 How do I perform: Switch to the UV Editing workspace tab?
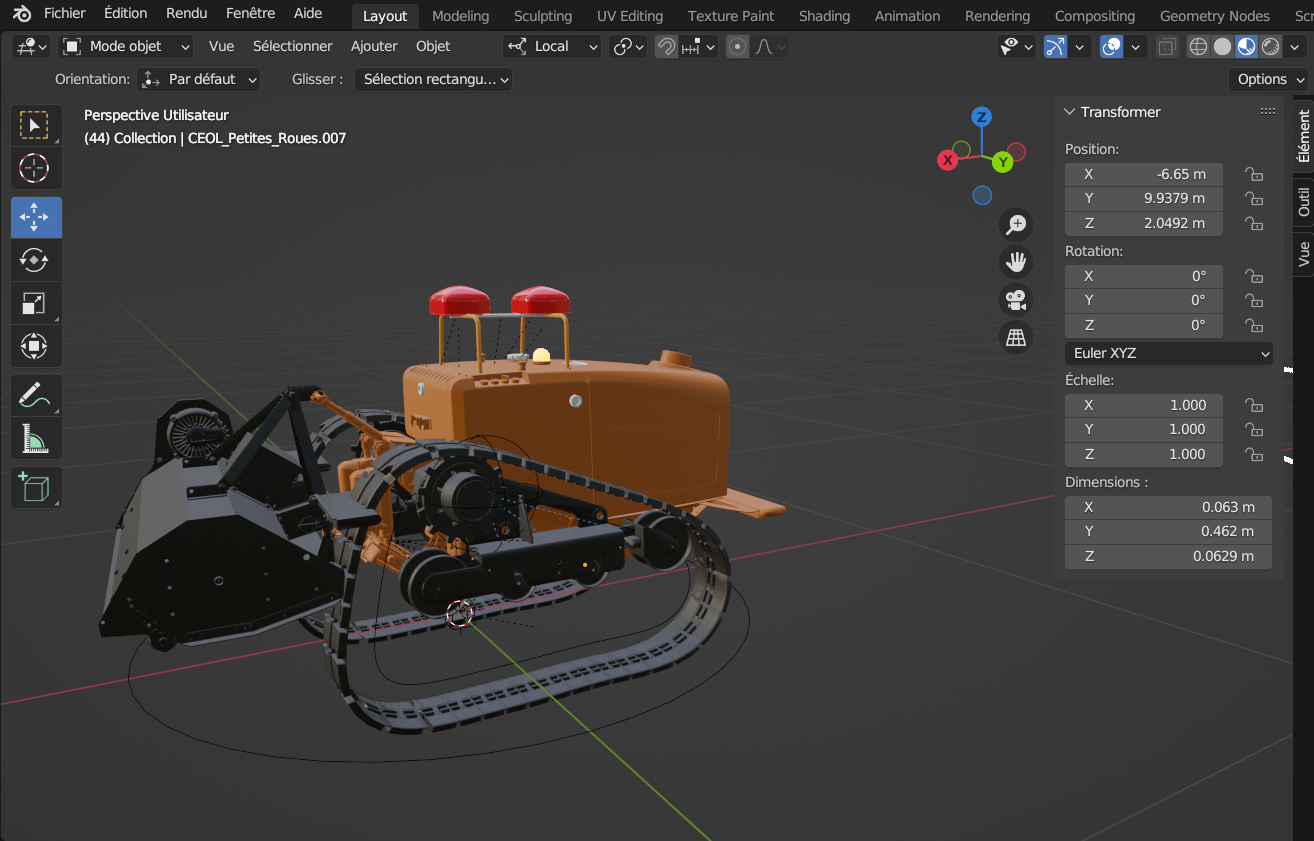coord(630,16)
